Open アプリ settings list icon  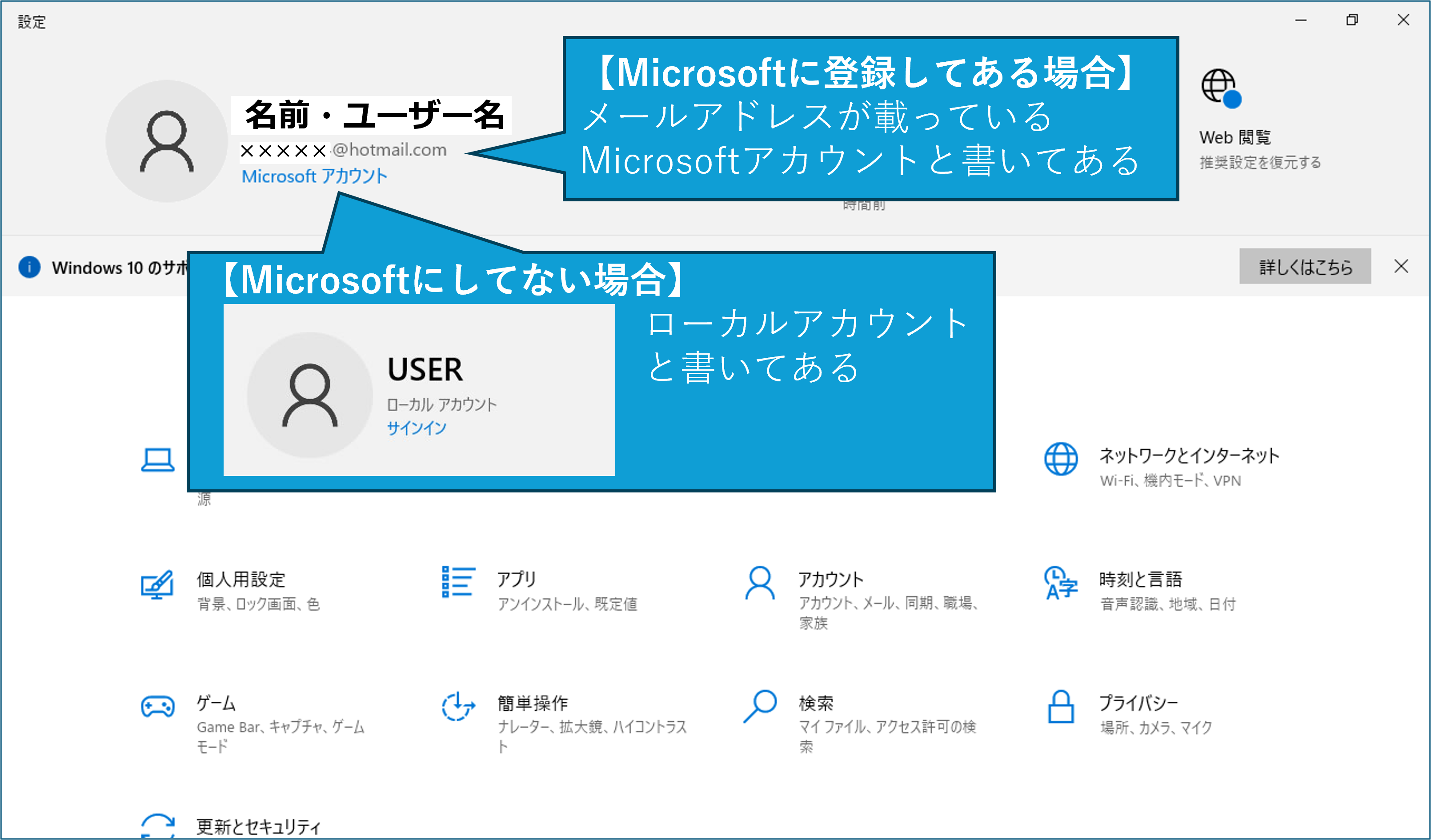tap(458, 582)
